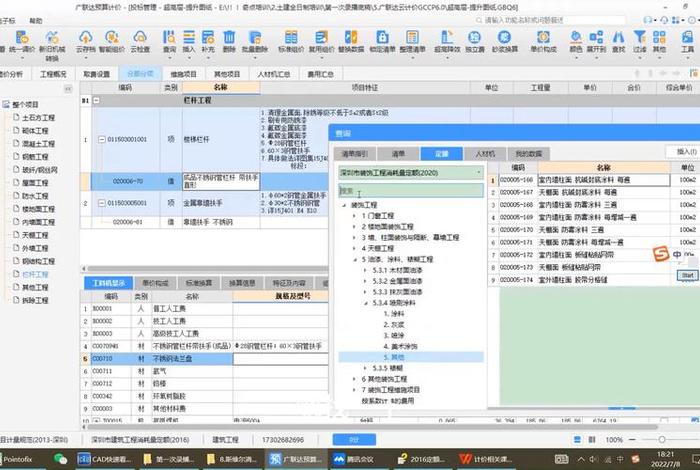Select 清单 tab in the query dialog
The width and height of the screenshot is (700, 470).
coord(398,154)
